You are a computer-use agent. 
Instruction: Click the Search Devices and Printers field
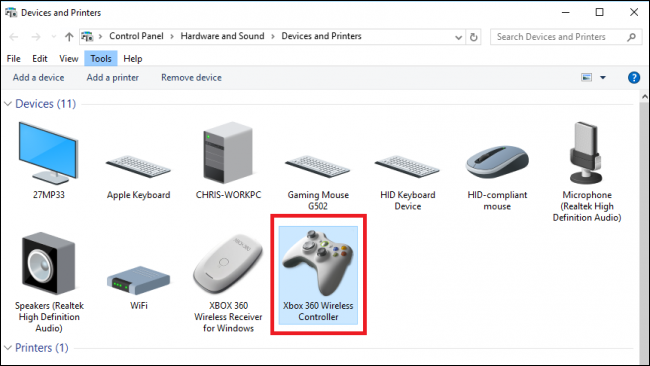point(566,37)
